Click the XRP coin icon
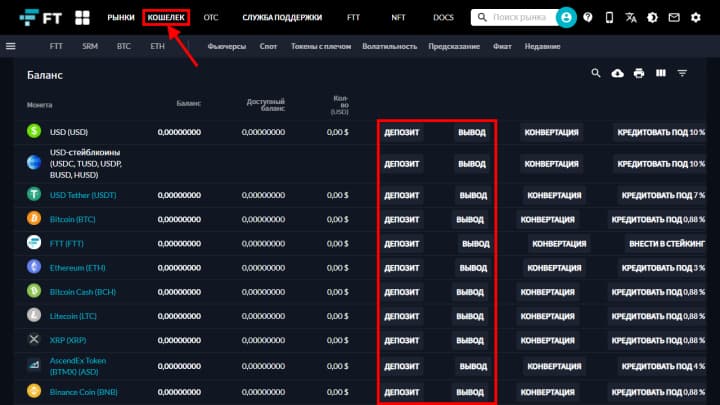The image size is (720, 405). click(34, 339)
